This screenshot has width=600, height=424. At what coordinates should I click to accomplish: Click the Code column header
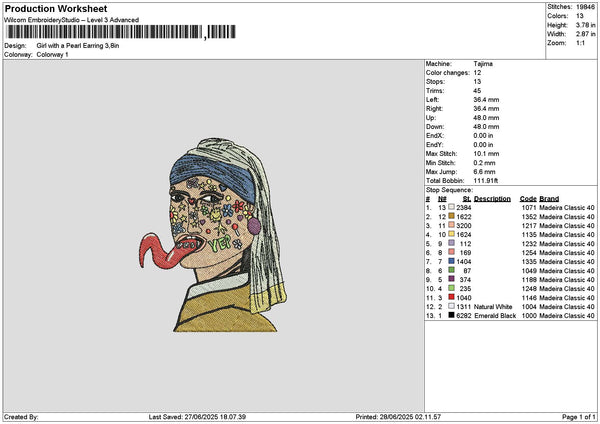click(x=529, y=198)
